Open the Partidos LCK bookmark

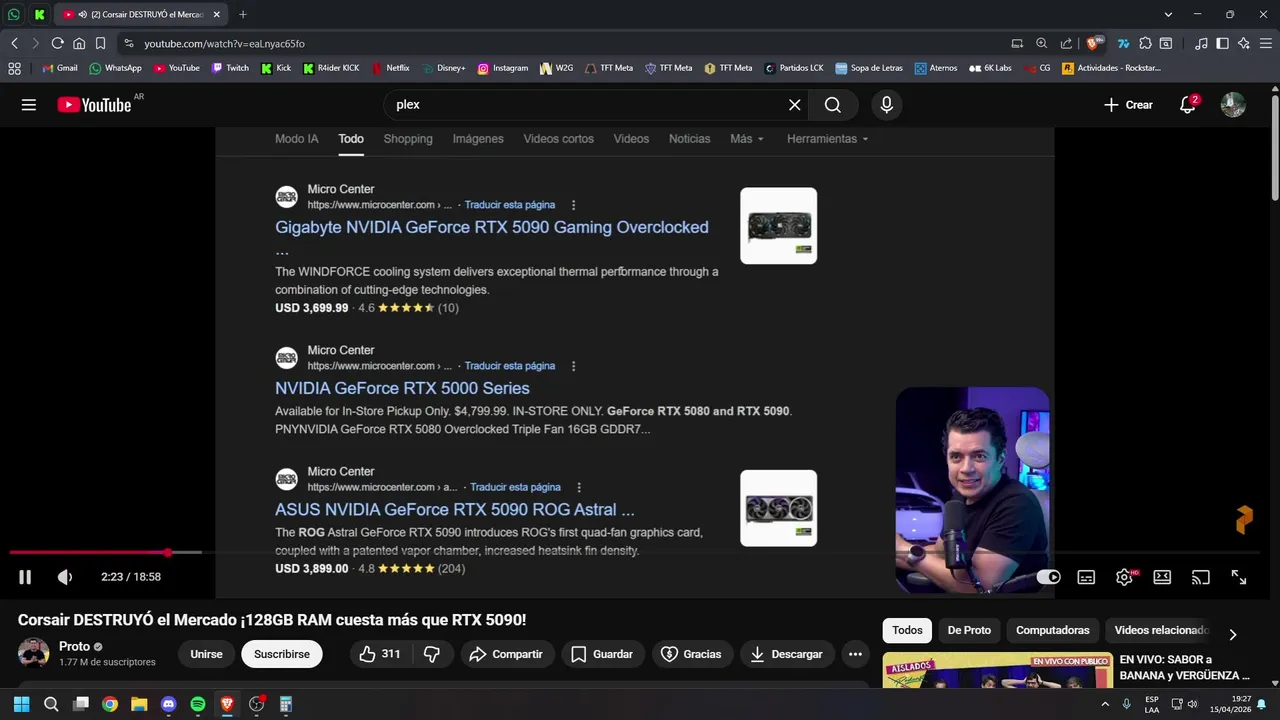click(794, 68)
